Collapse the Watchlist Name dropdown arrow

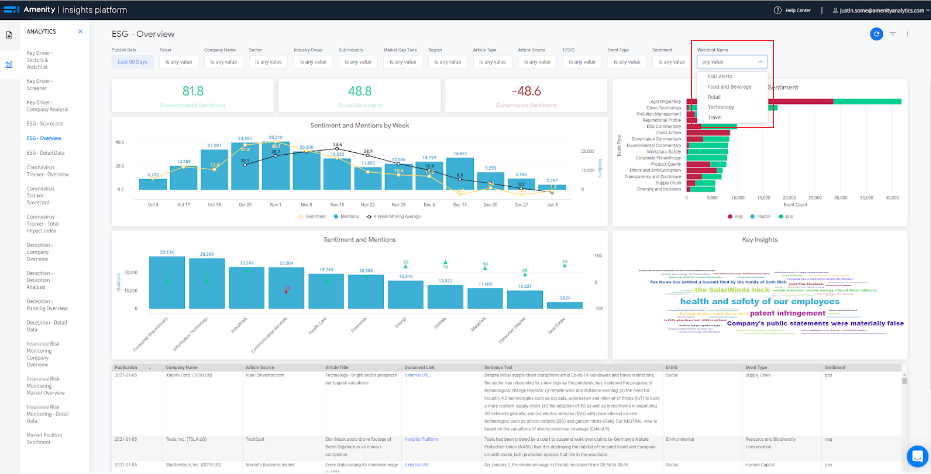(760, 62)
